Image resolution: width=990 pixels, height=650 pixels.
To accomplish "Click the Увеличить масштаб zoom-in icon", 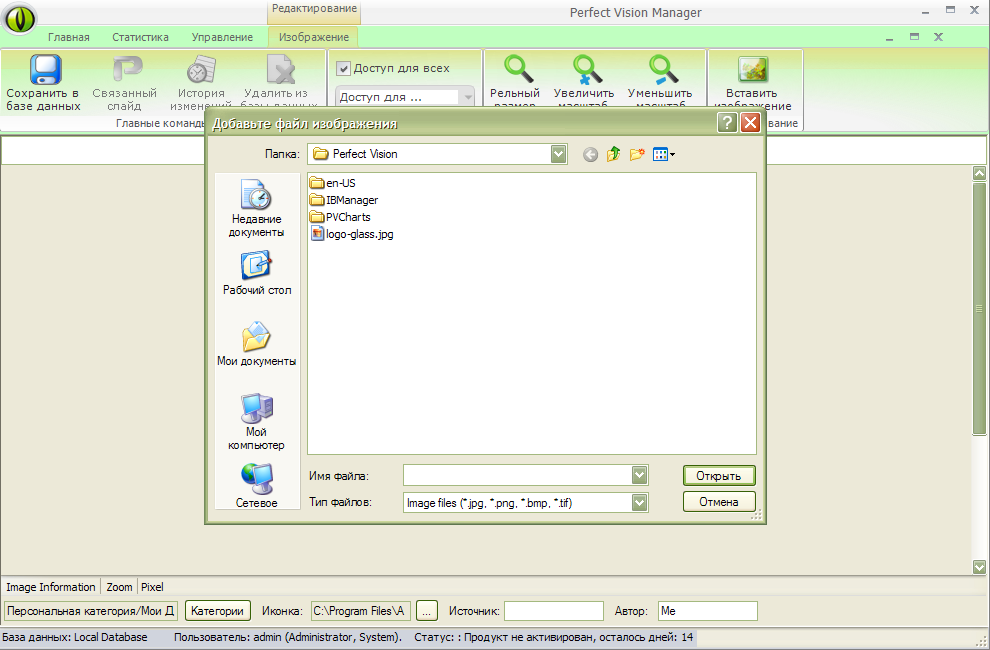I will click(x=587, y=69).
